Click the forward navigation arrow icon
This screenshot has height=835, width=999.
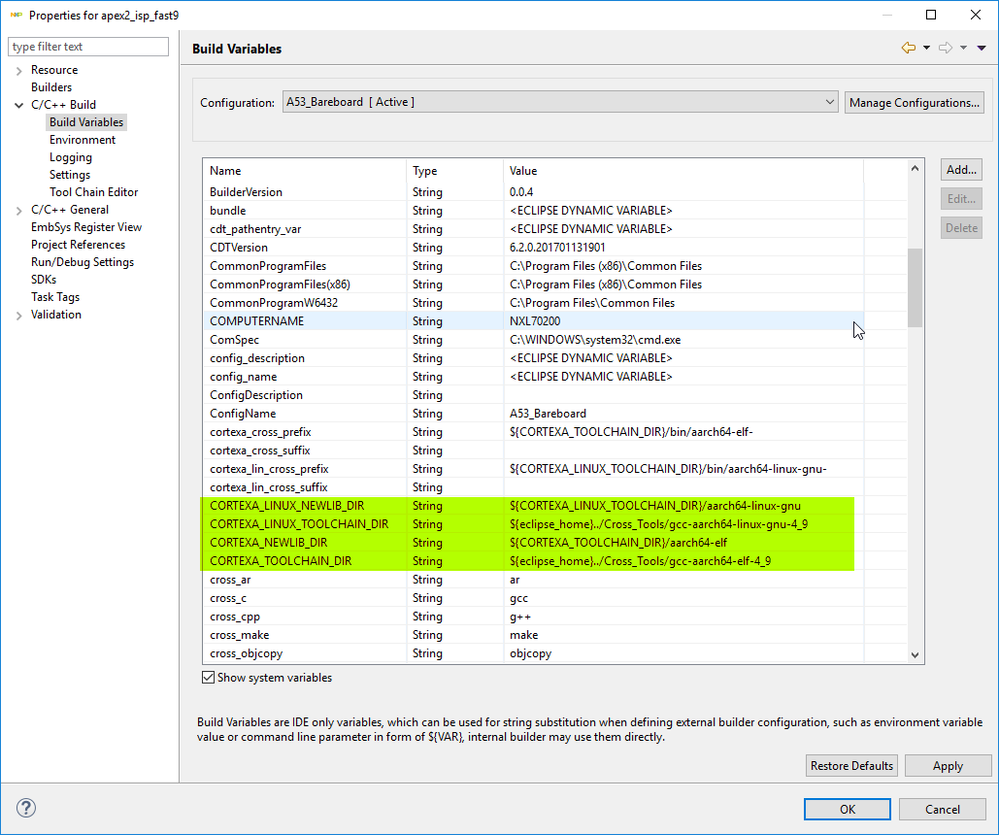tap(945, 48)
